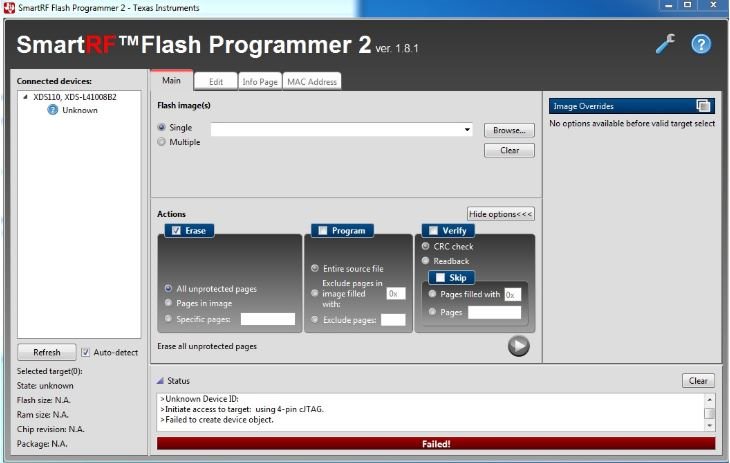This screenshot has width=730, height=463.
Task: Click the Image Overrides window icon
Action: point(703,106)
